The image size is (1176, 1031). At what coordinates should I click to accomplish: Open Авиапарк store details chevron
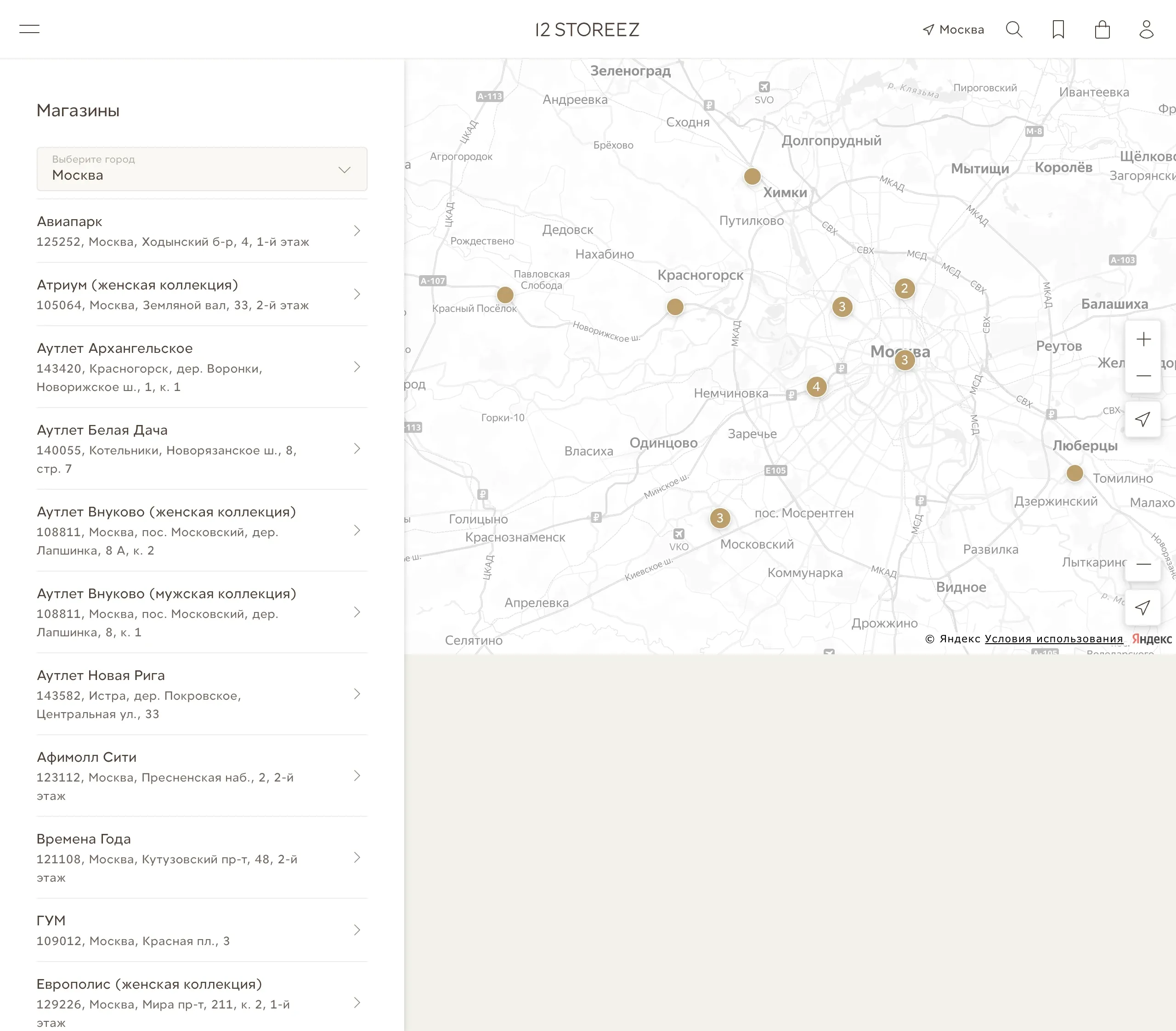(x=357, y=231)
